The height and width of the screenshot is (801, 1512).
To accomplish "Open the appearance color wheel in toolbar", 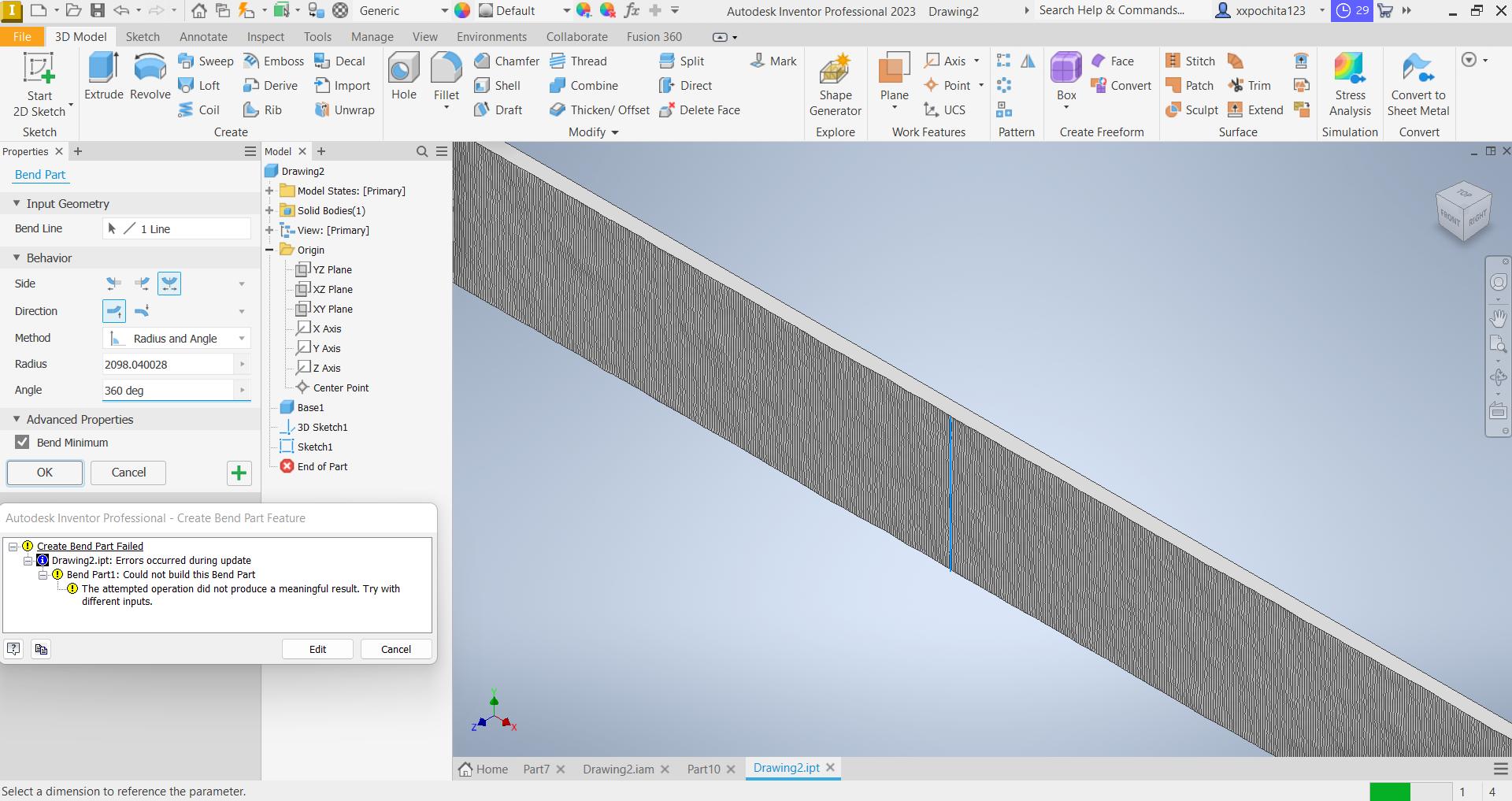I will click(462, 10).
